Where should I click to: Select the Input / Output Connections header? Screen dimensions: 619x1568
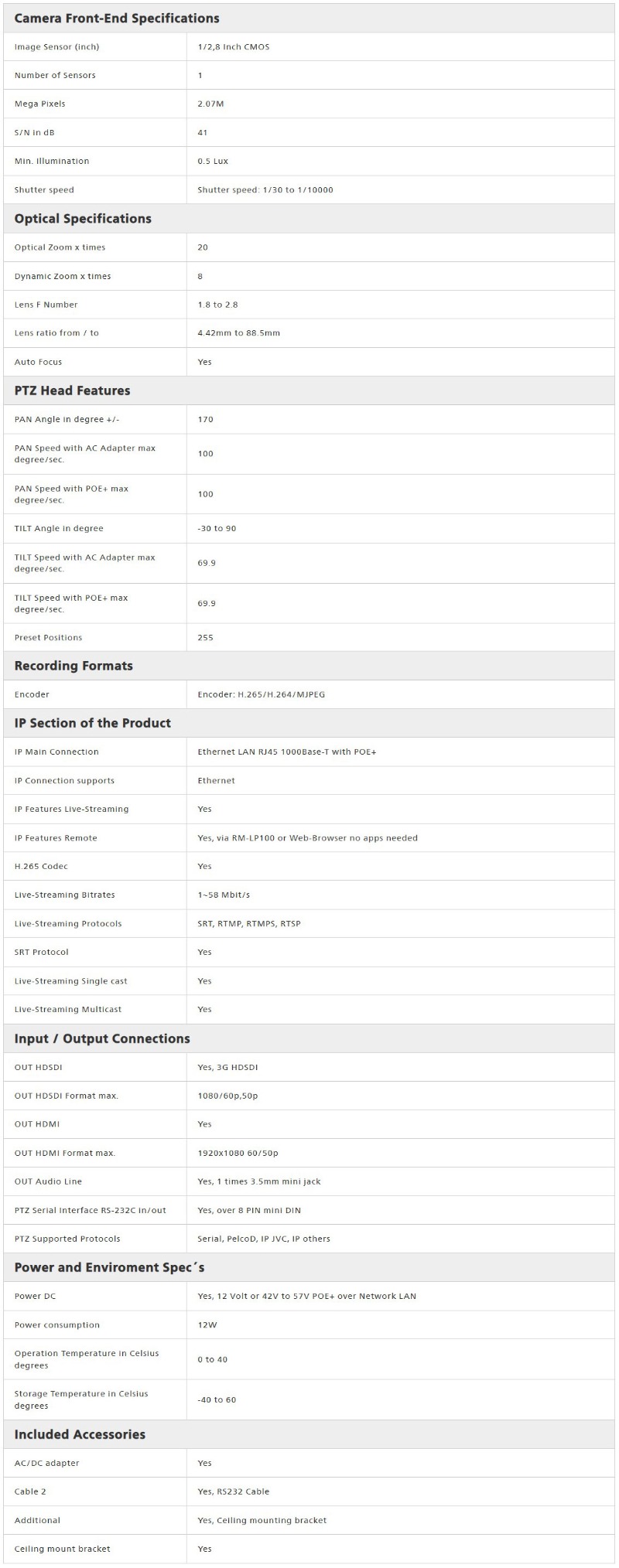click(x=102, y=1038)
